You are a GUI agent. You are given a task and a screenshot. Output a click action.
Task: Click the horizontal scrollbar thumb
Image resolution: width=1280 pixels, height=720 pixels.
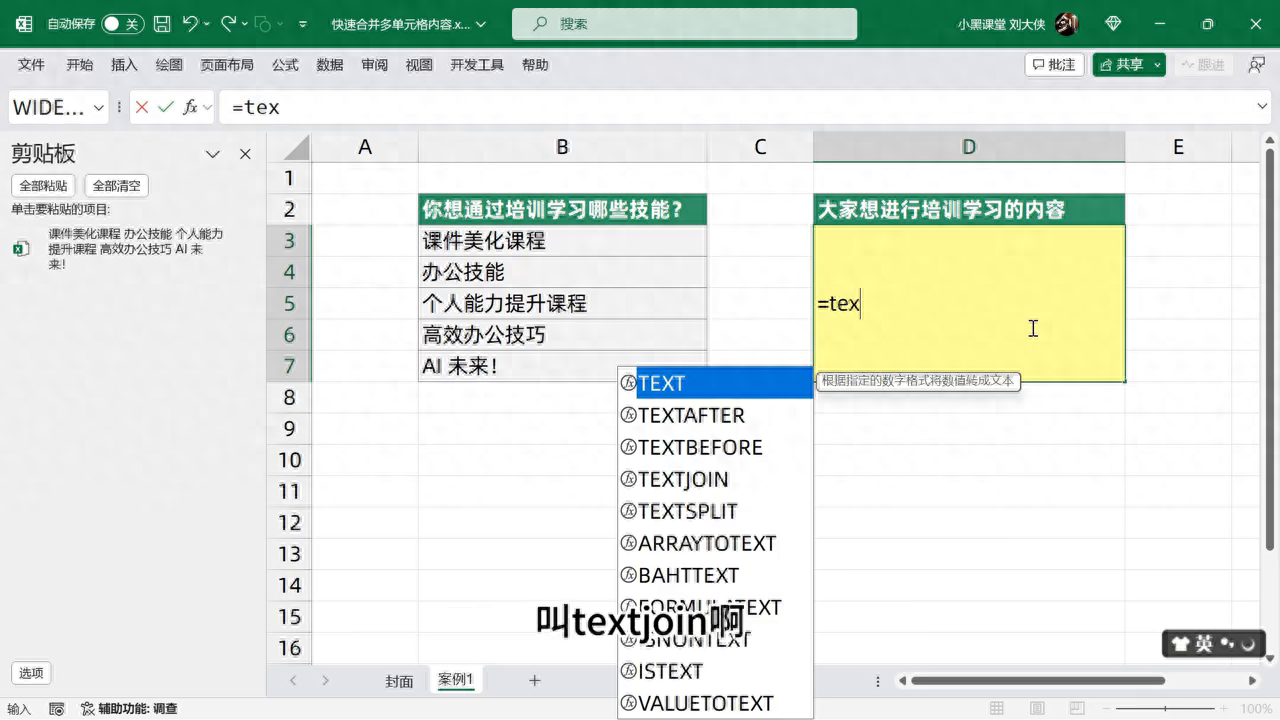(1038, 681)
